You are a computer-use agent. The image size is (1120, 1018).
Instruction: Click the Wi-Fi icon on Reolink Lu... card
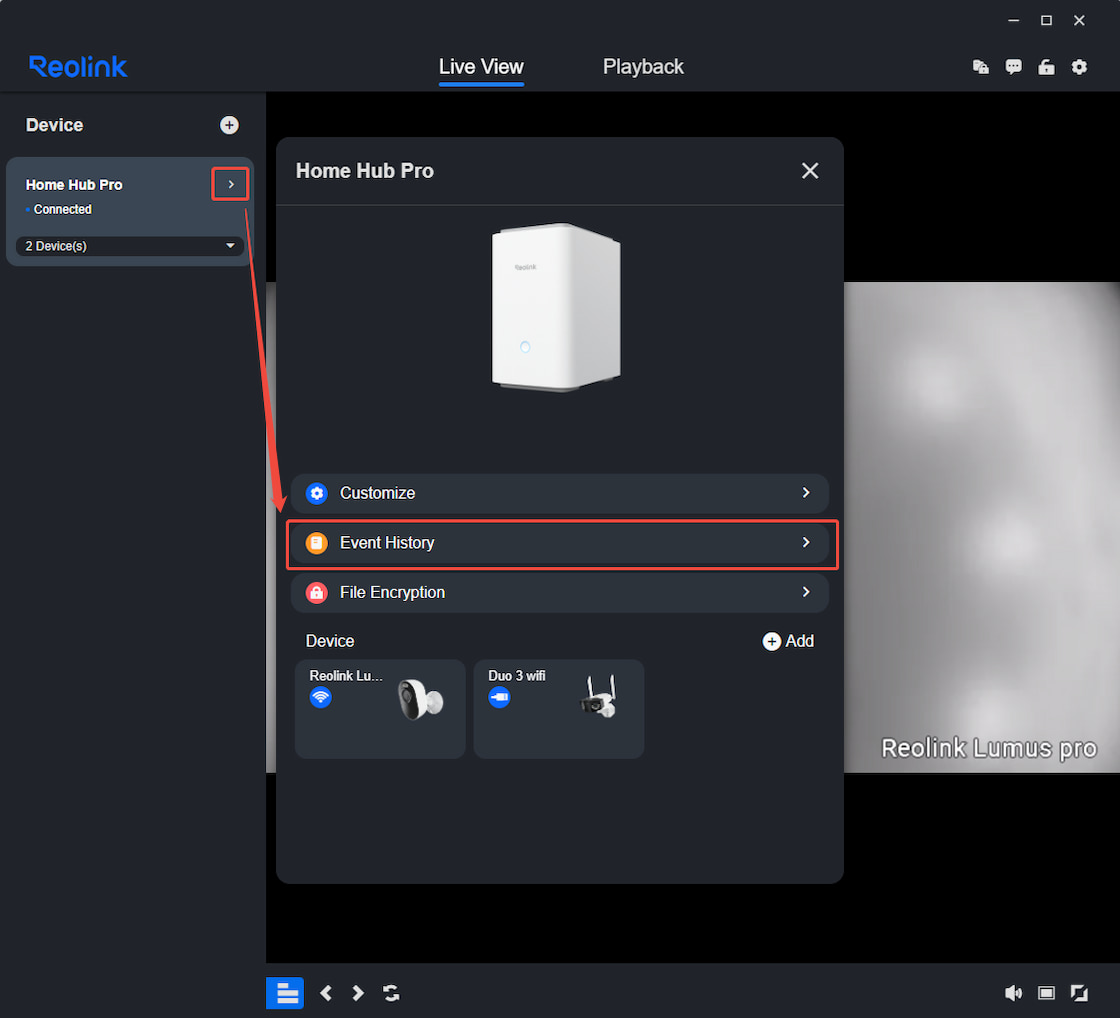321,697
